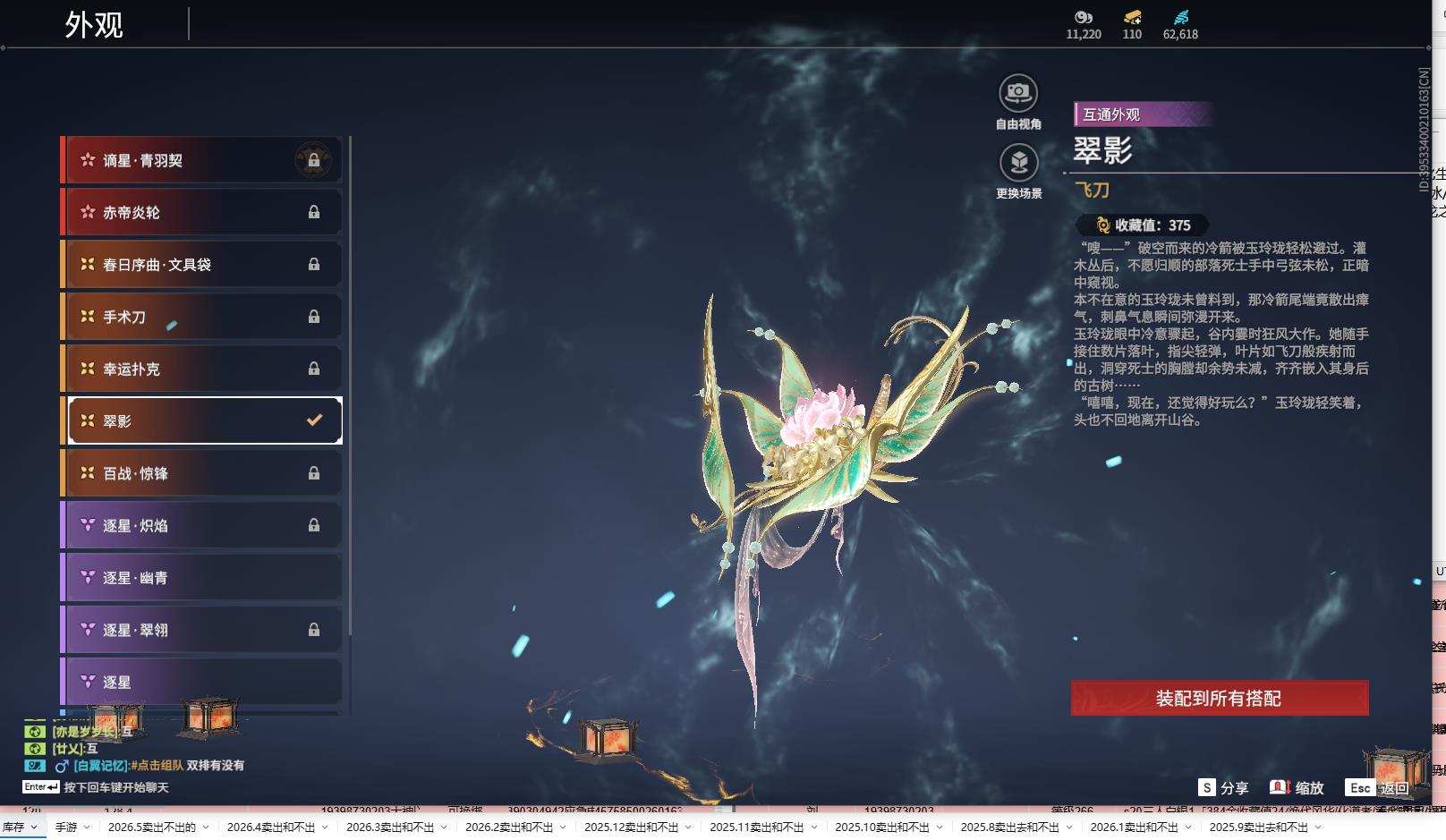Open the 2026.5卖出不出的 sheet tab
1446x840 pixels.
pos(152,827)
